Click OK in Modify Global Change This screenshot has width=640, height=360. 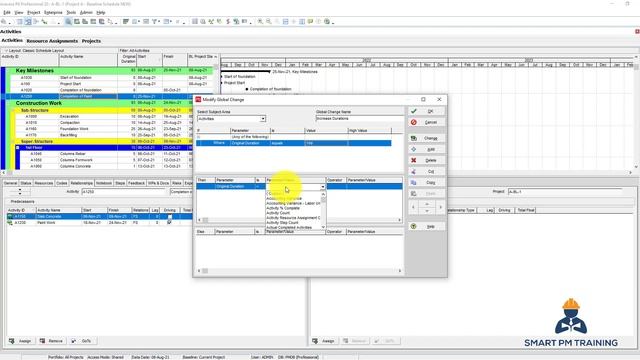[x=426, y=111]
